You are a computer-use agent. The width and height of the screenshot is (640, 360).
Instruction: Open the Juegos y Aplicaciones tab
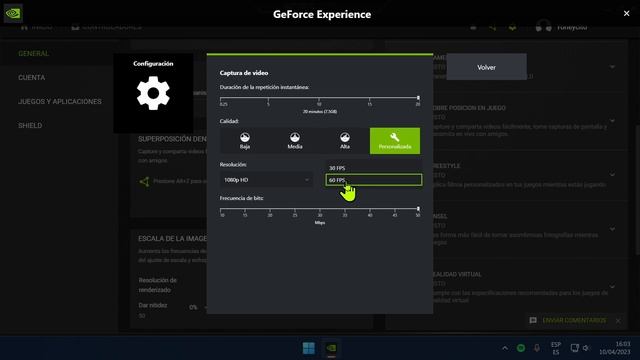[x=60, y=102]
